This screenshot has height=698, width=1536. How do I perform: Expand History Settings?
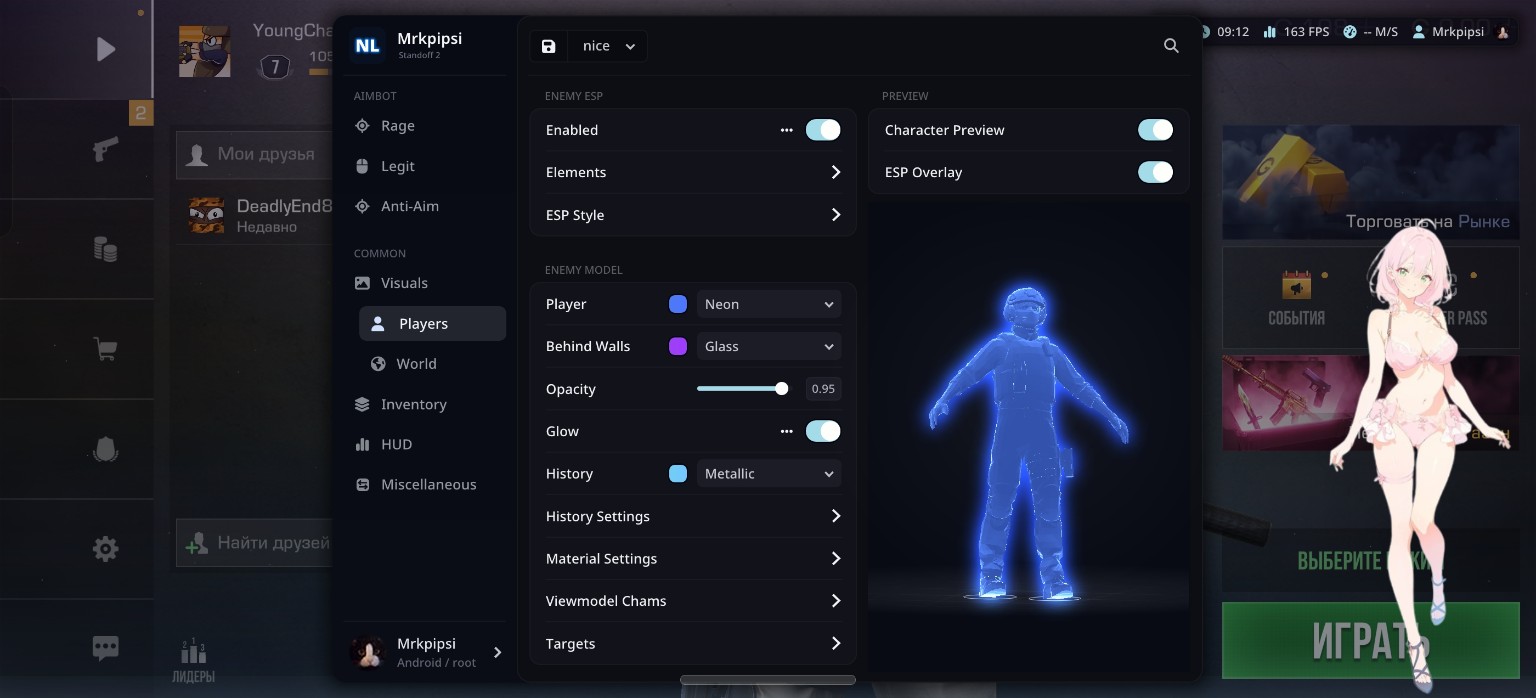point(693,516)
